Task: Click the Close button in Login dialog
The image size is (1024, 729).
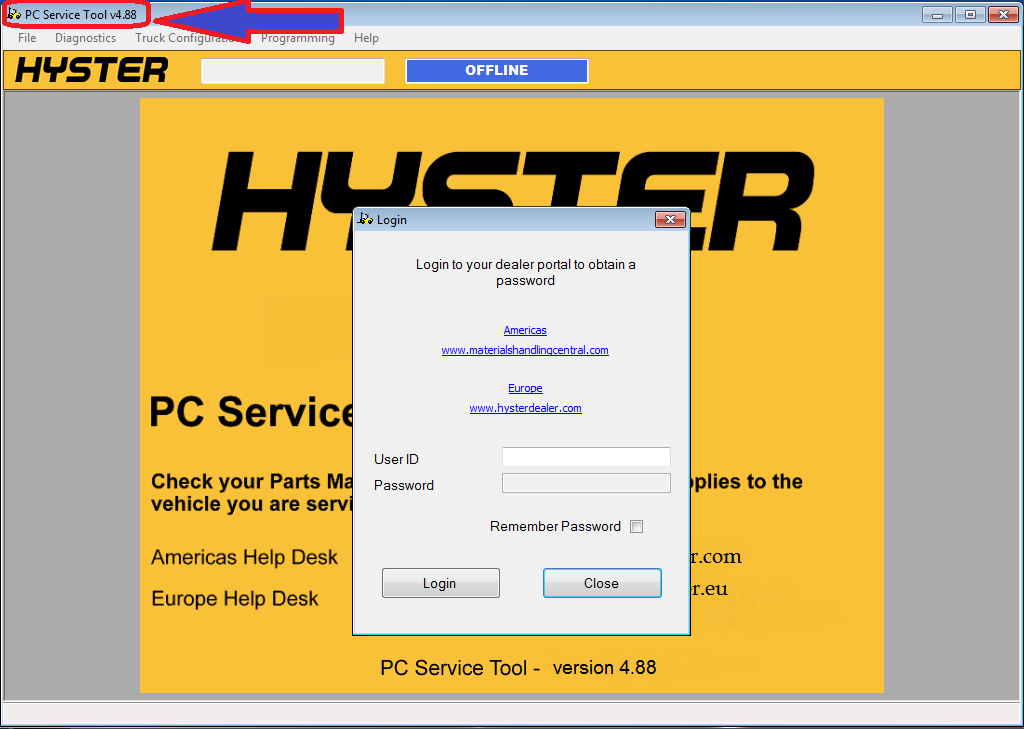Action: point(602,583)
